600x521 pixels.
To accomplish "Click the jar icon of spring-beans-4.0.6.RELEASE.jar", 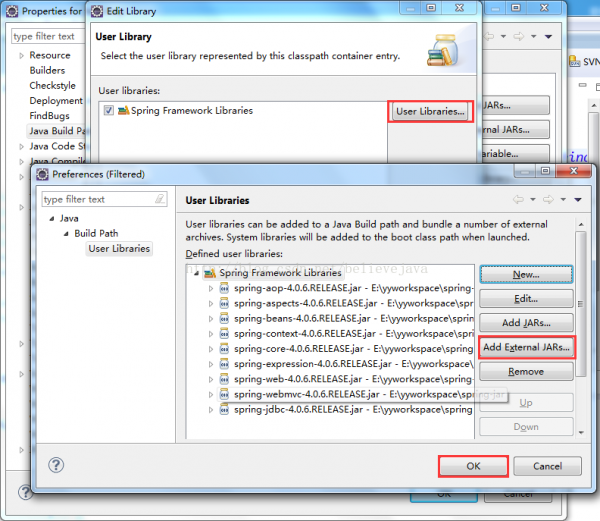I will coord(224,319).
